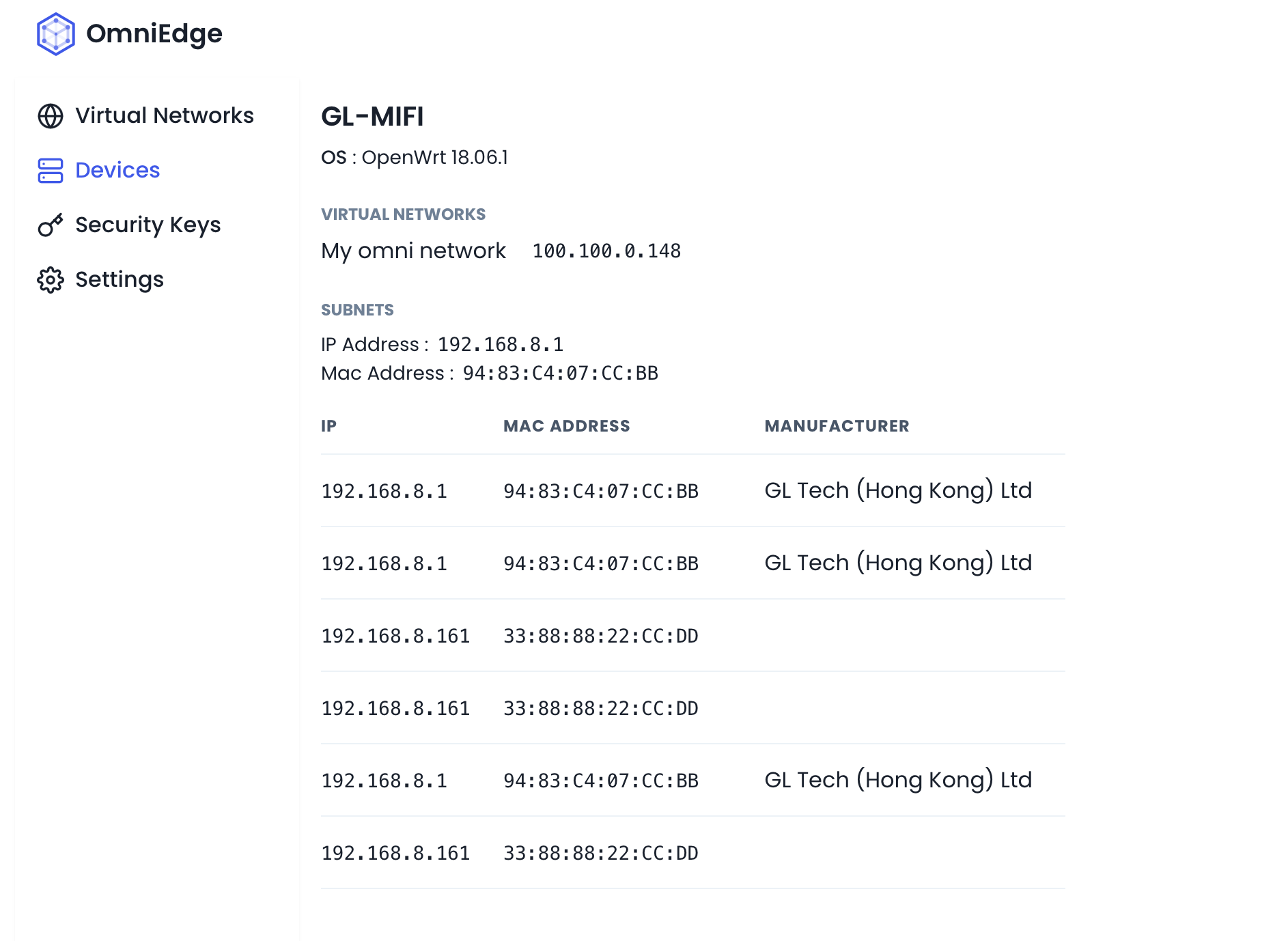Open the Settings sidebar item

coord(120,279)
